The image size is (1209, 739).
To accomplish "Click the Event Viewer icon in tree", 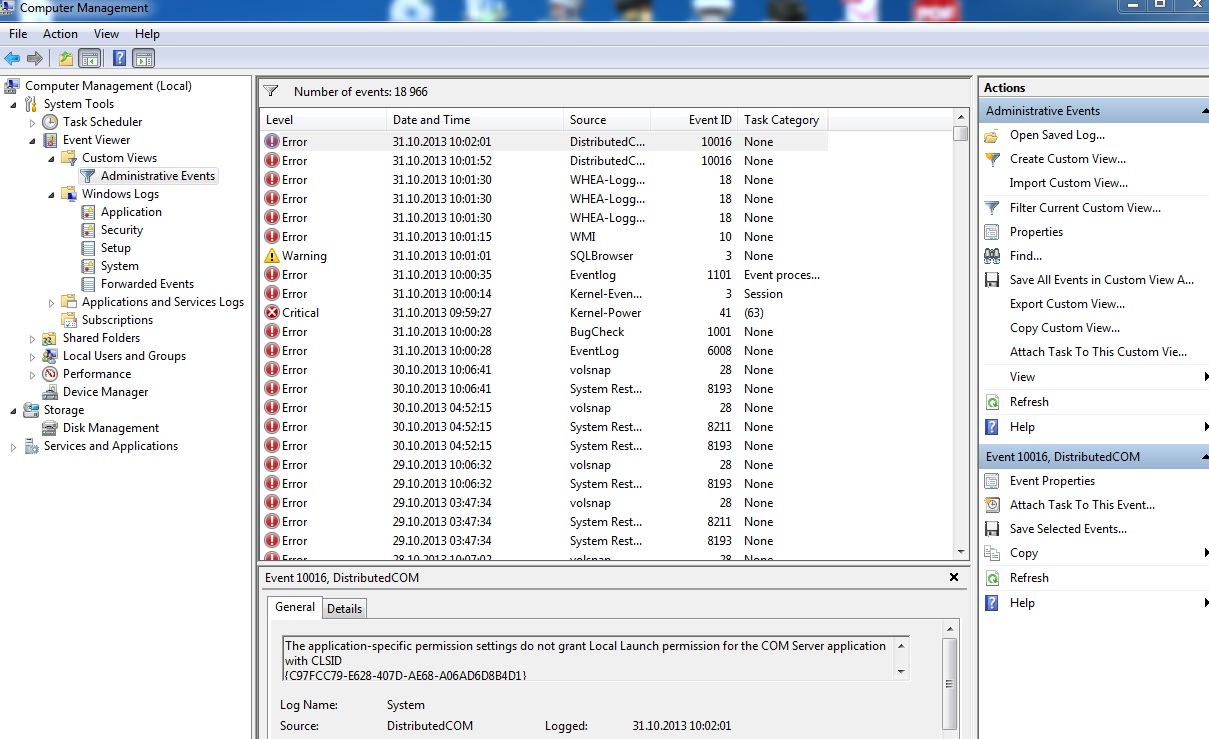I will (50, 140).
